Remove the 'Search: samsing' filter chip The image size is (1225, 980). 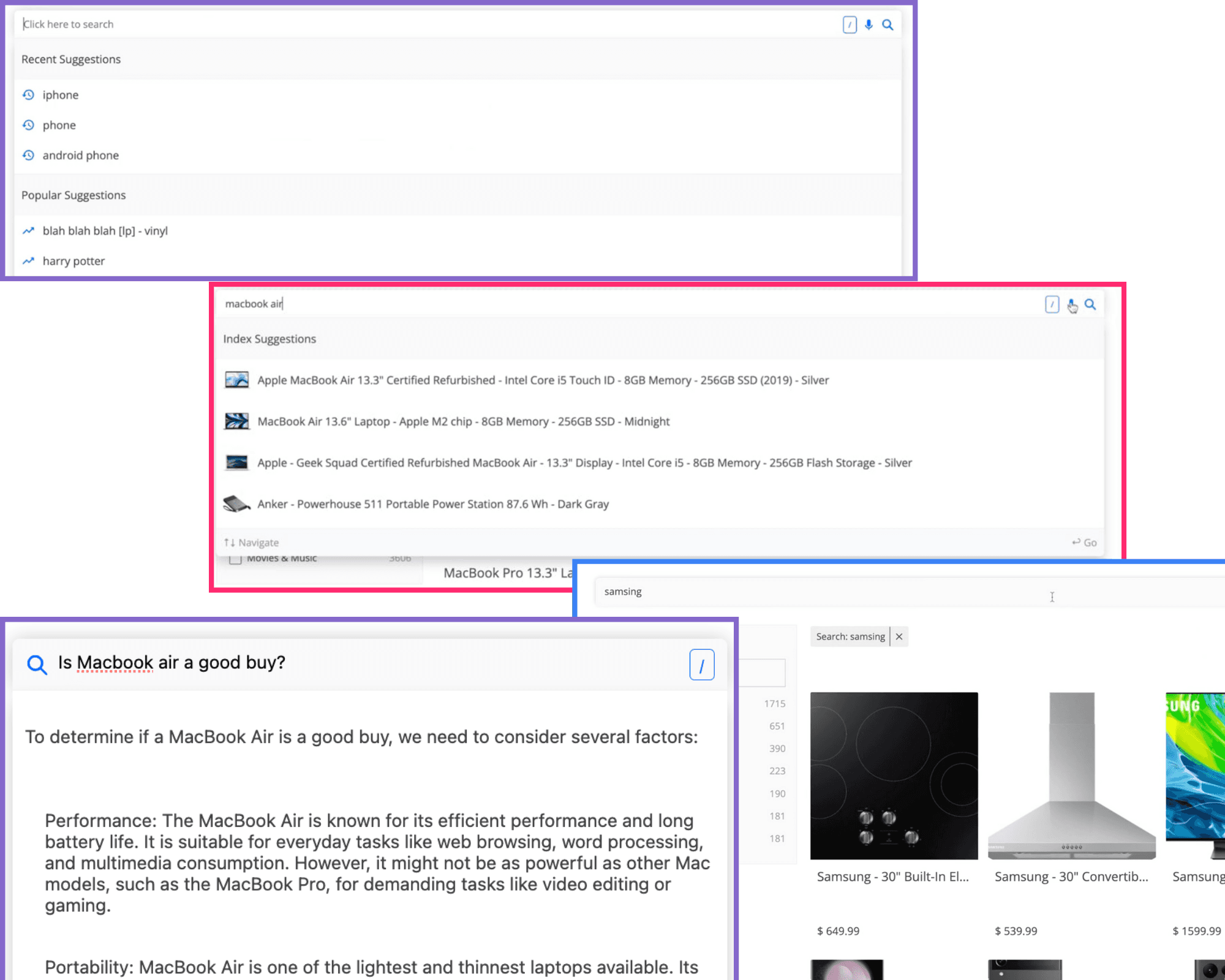tap(899, 636)
